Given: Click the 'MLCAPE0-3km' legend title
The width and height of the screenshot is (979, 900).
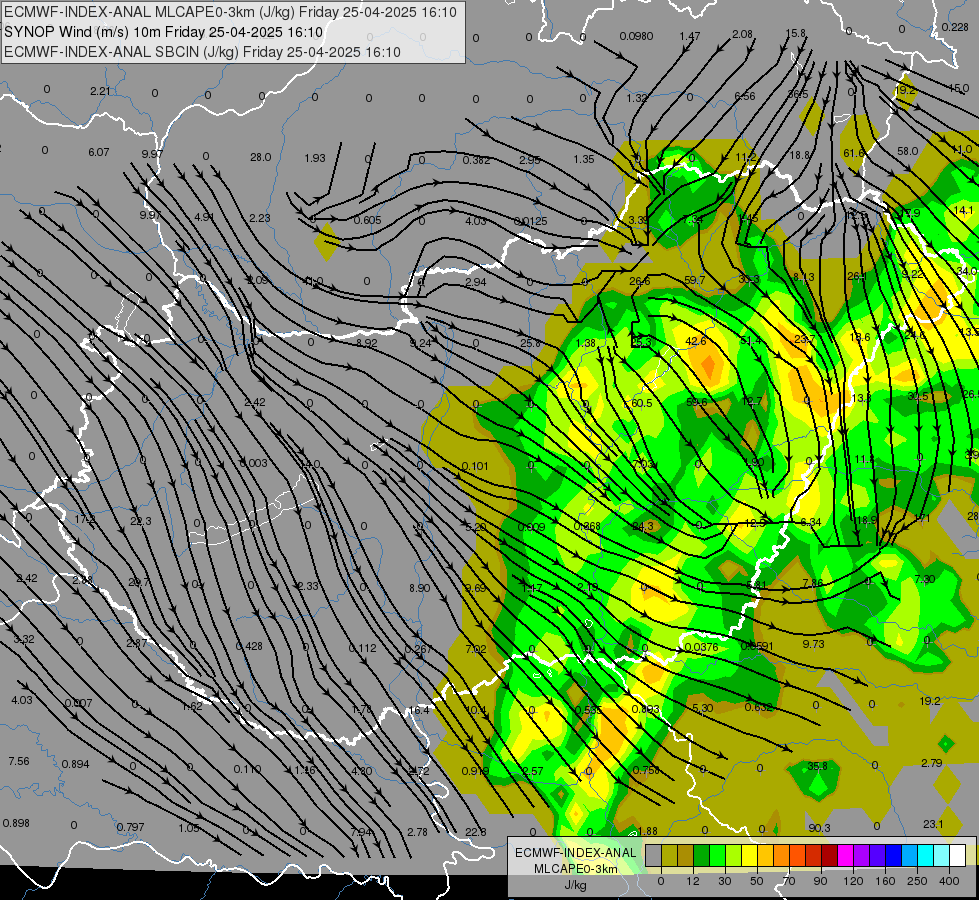Looking at the screenshot, I should (x=576, y=869).
